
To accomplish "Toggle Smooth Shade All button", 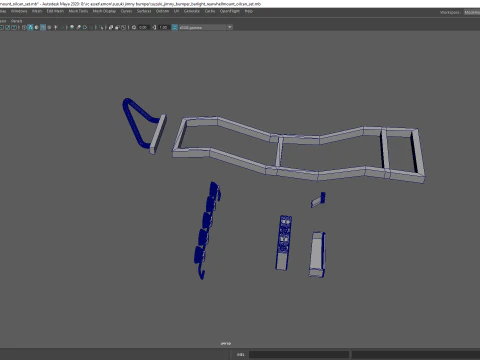I will (30, 27).
